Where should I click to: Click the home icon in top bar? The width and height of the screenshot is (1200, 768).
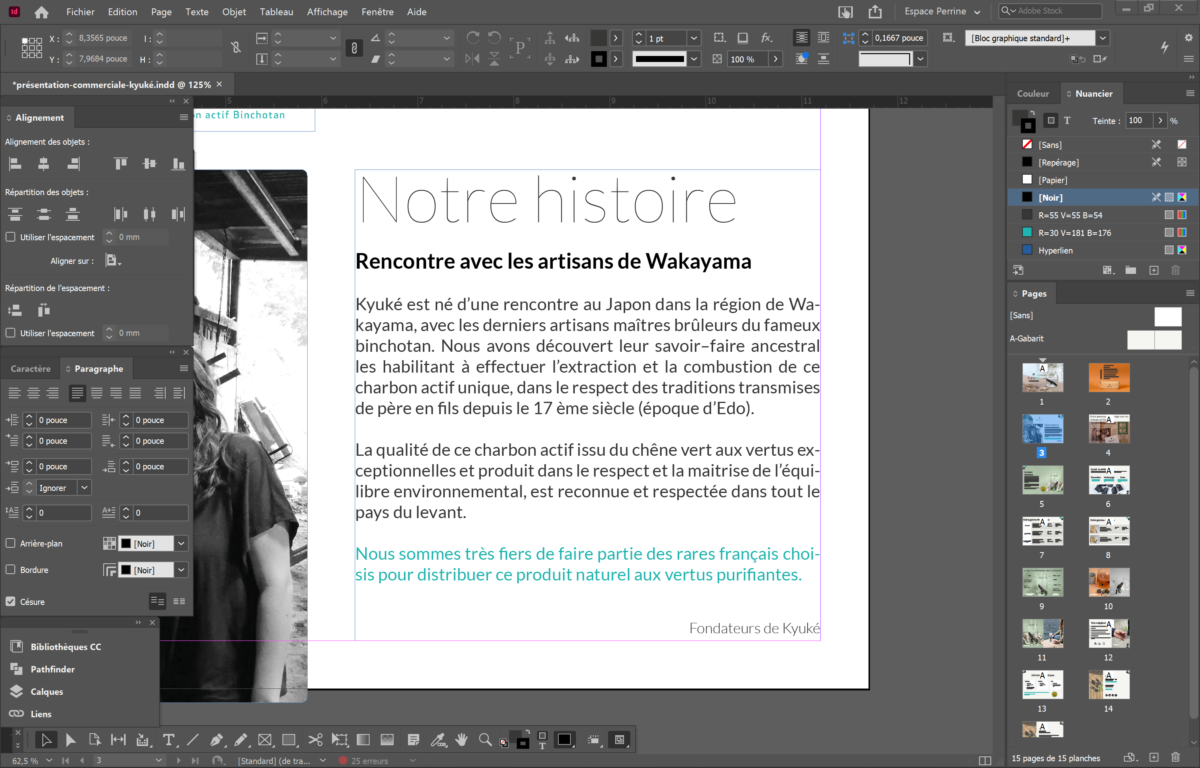(41, 12)
